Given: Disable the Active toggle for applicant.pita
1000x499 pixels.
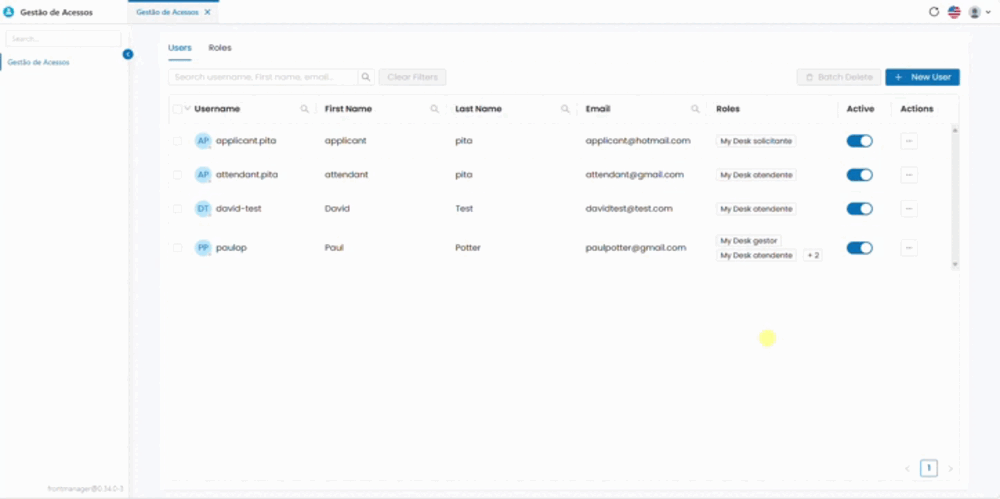Looking at the screenshot, I should coord(859,141).
